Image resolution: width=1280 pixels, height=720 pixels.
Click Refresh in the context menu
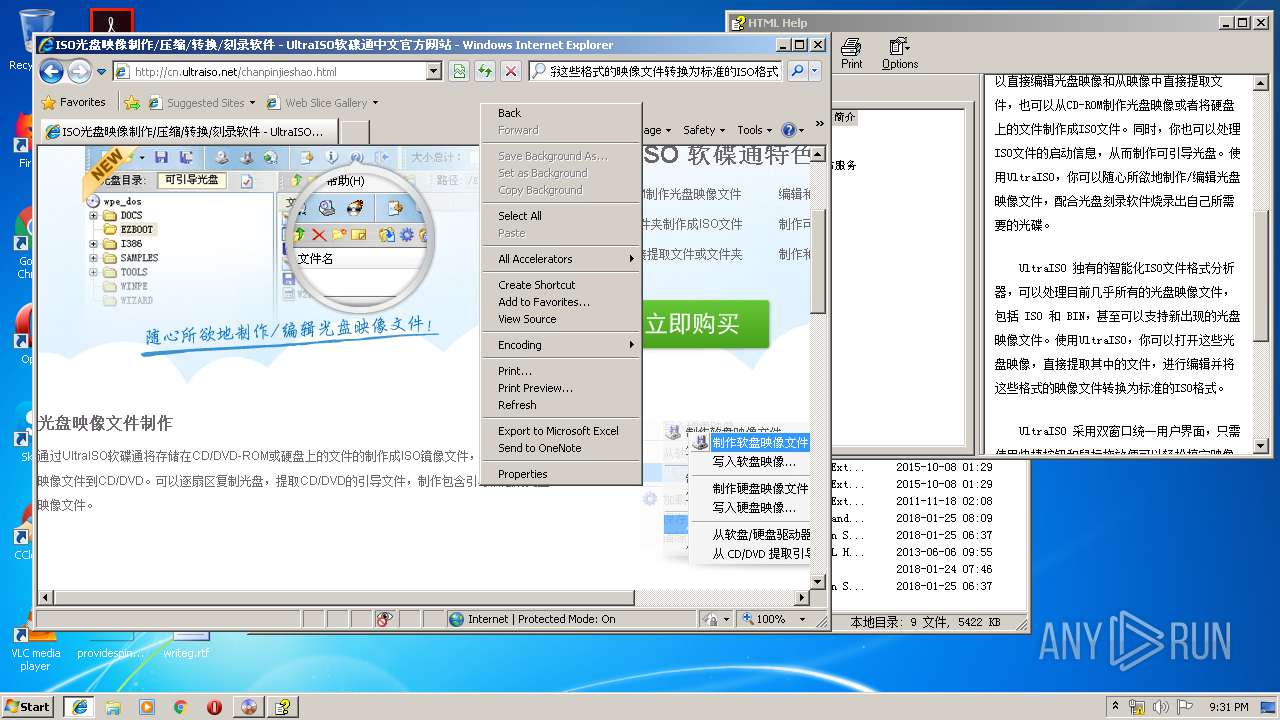[561, 405]
